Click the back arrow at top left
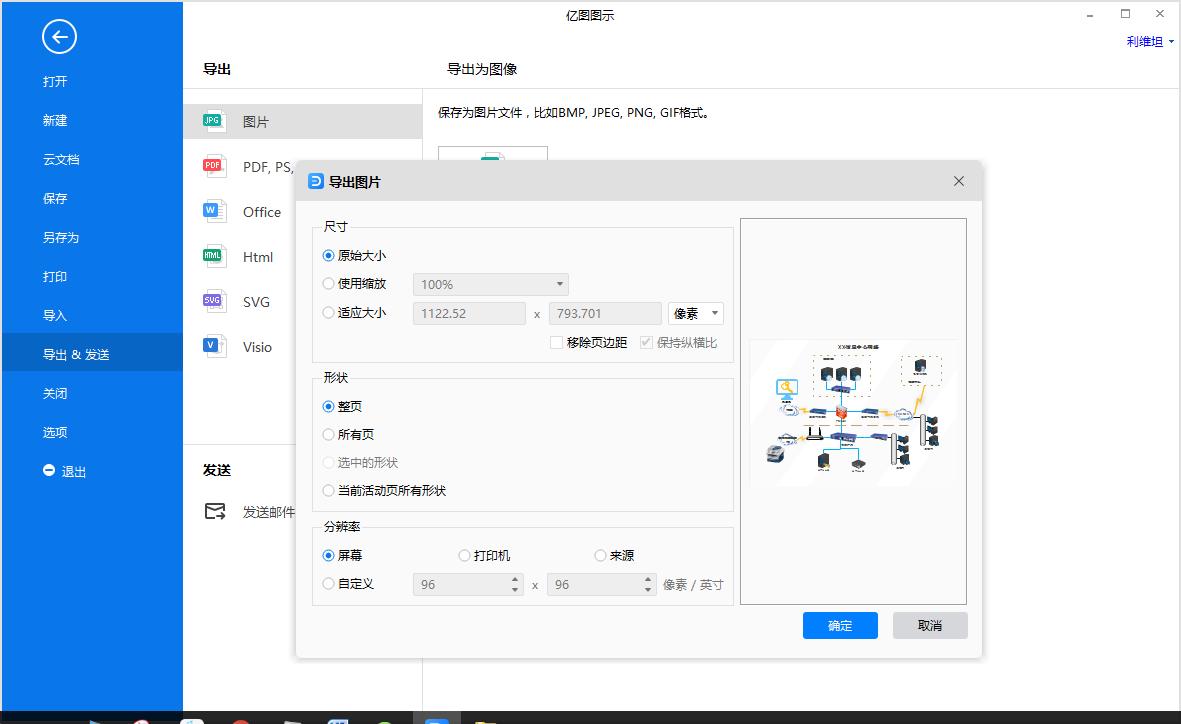This screenshot has width=1181, height=724. 59,36
